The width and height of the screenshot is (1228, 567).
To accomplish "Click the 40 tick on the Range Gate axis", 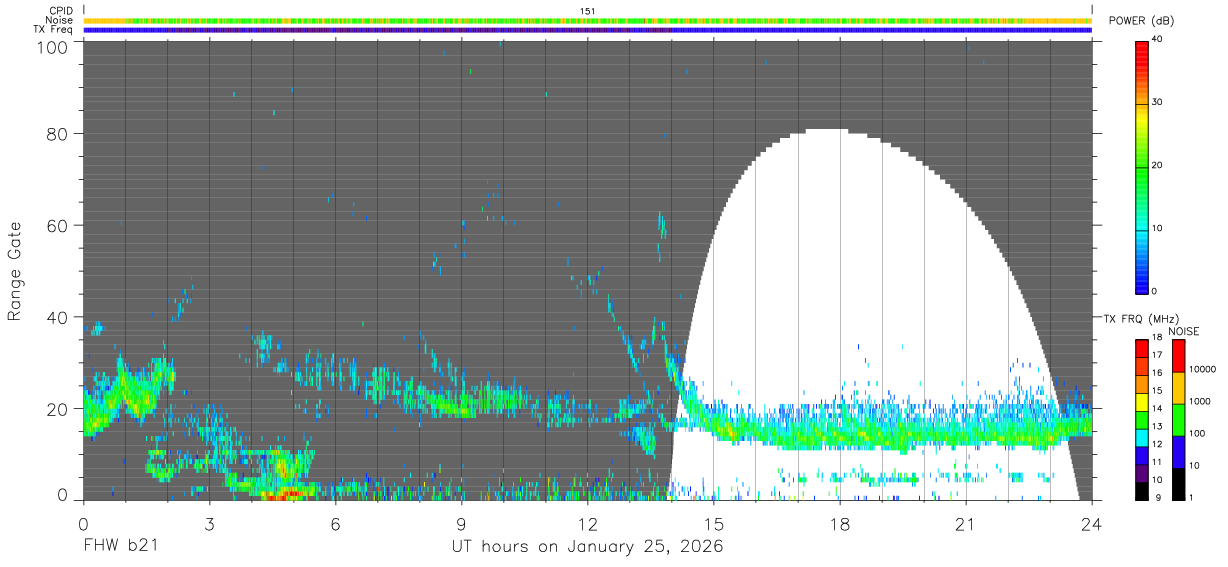I will 60,317.
